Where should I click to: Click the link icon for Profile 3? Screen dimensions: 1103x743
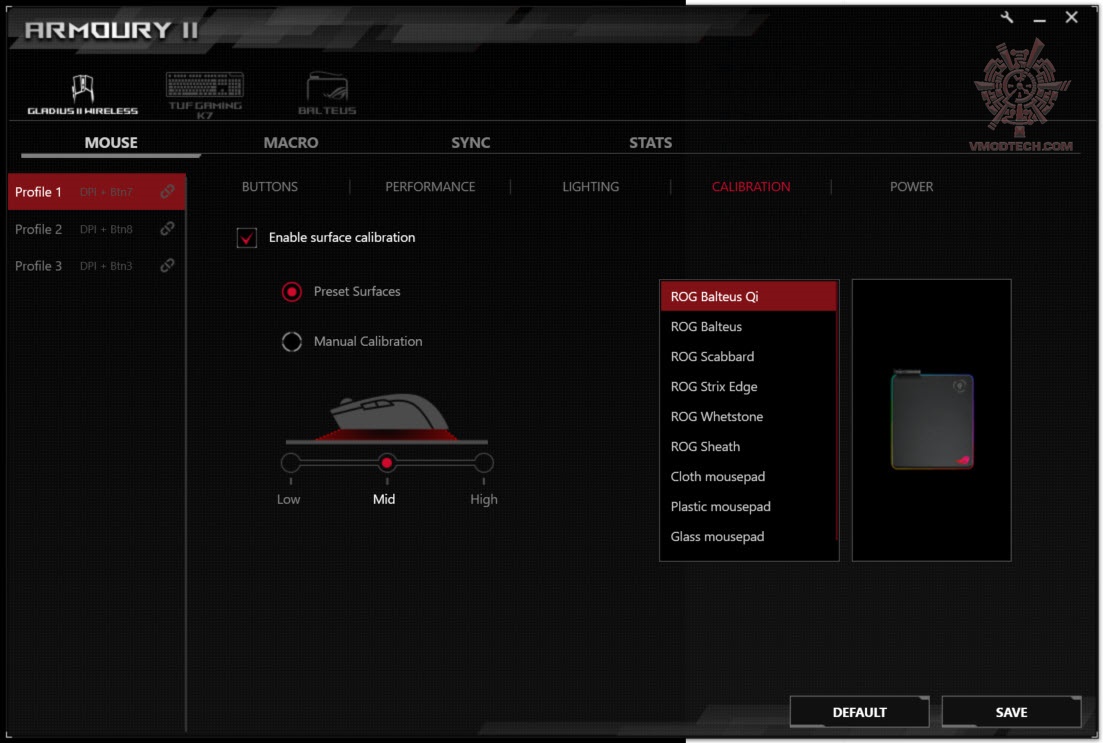[x=167, y=265]
